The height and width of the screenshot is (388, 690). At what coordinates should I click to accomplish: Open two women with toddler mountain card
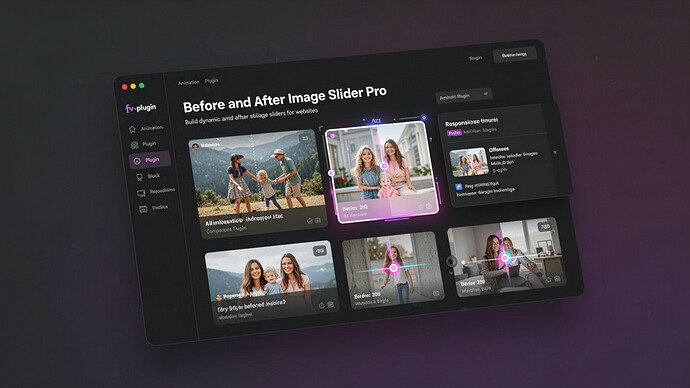coord(272,282)
